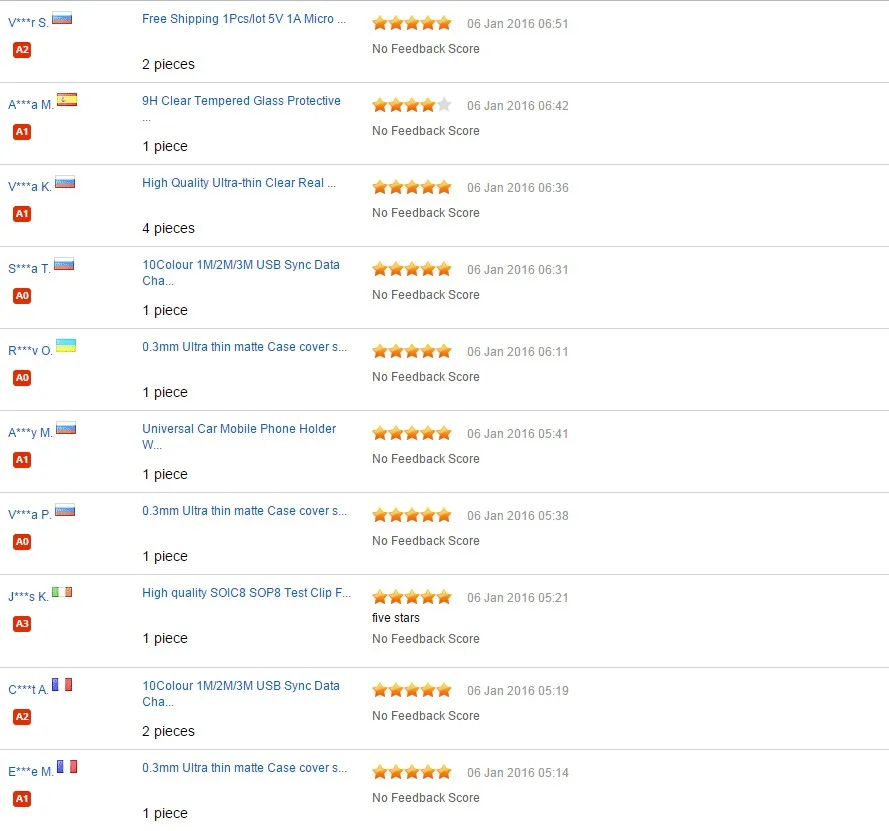Image resolution: width=889 pixels, height=831 pixels.
Task: Click the French flag next to C***t A.
Action: 62,685
